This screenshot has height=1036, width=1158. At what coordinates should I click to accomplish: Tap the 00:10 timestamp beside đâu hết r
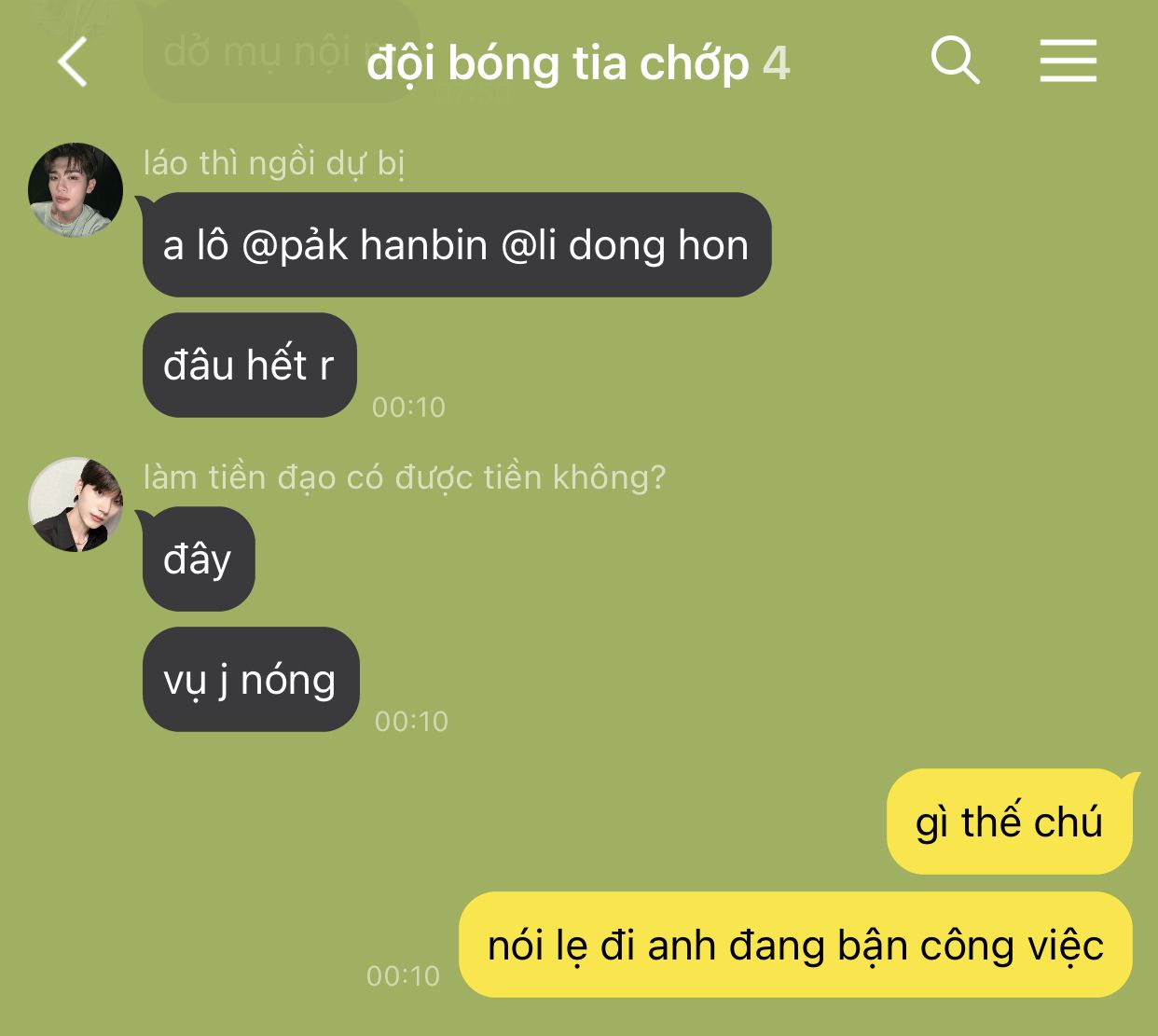click(x=409, y=407)
